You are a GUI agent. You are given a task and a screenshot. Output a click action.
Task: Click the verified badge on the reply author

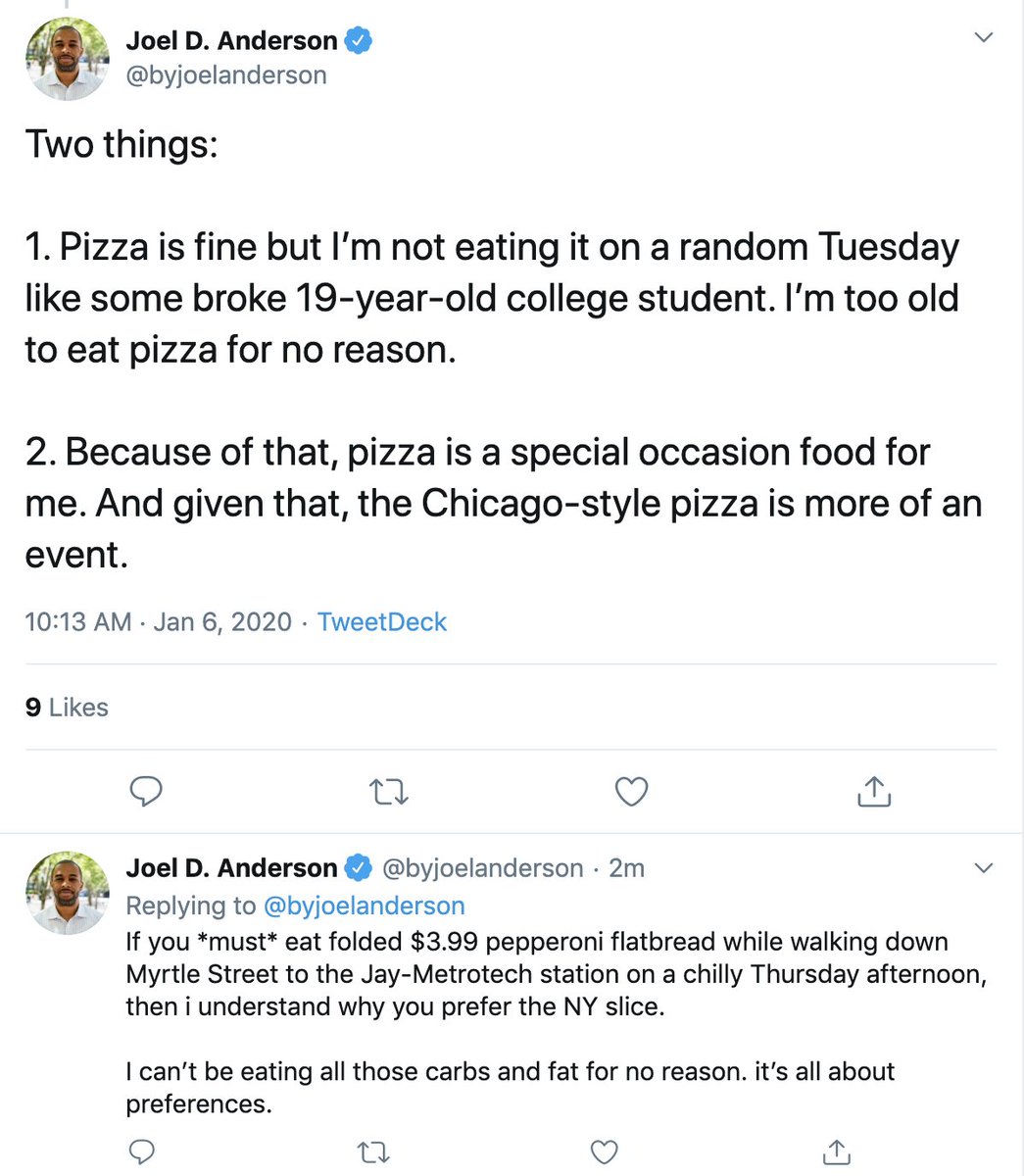pos(358,868)
